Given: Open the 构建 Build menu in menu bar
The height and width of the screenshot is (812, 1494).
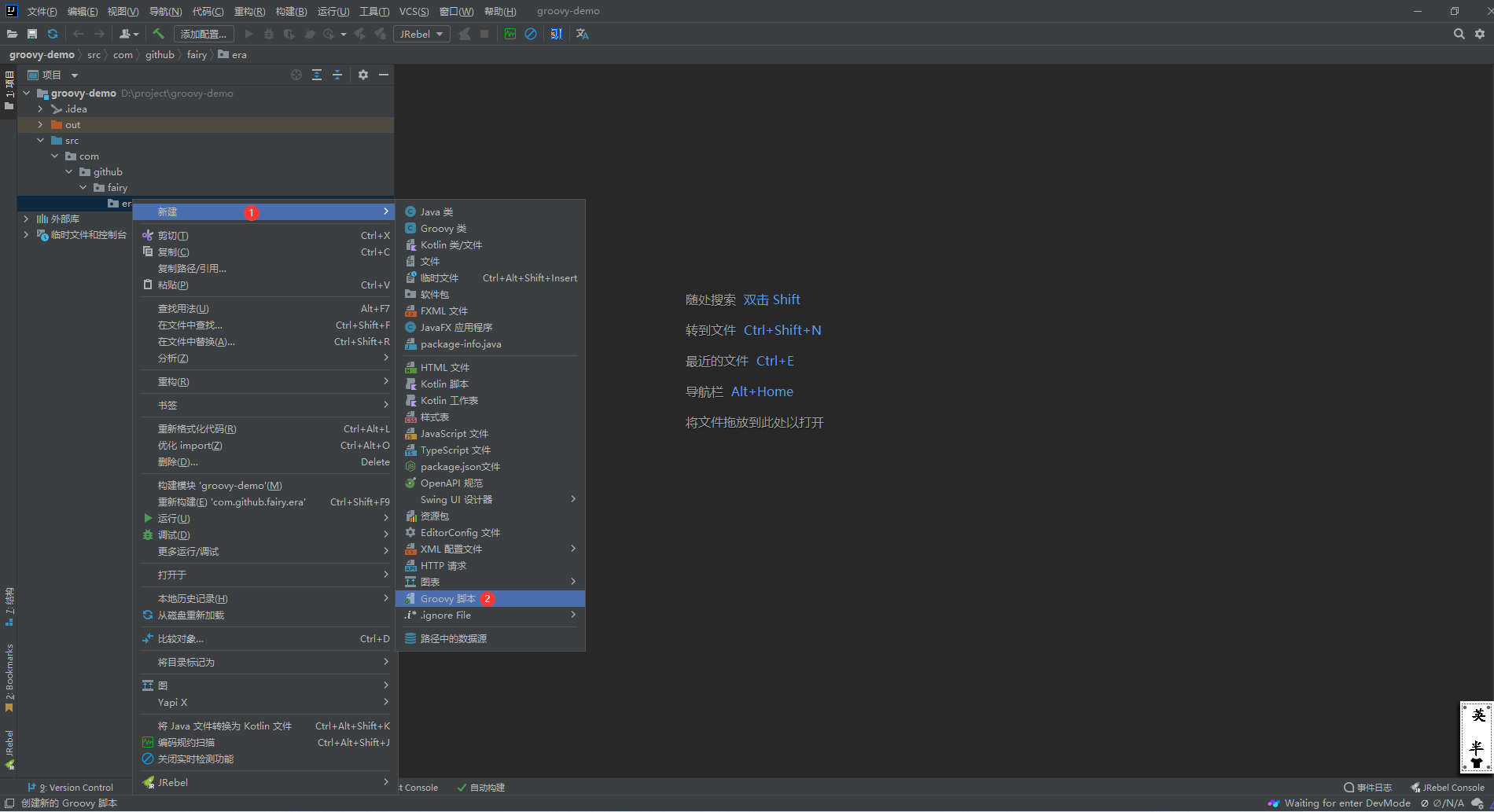Looking at the screenshot, I should coord(291,11).
